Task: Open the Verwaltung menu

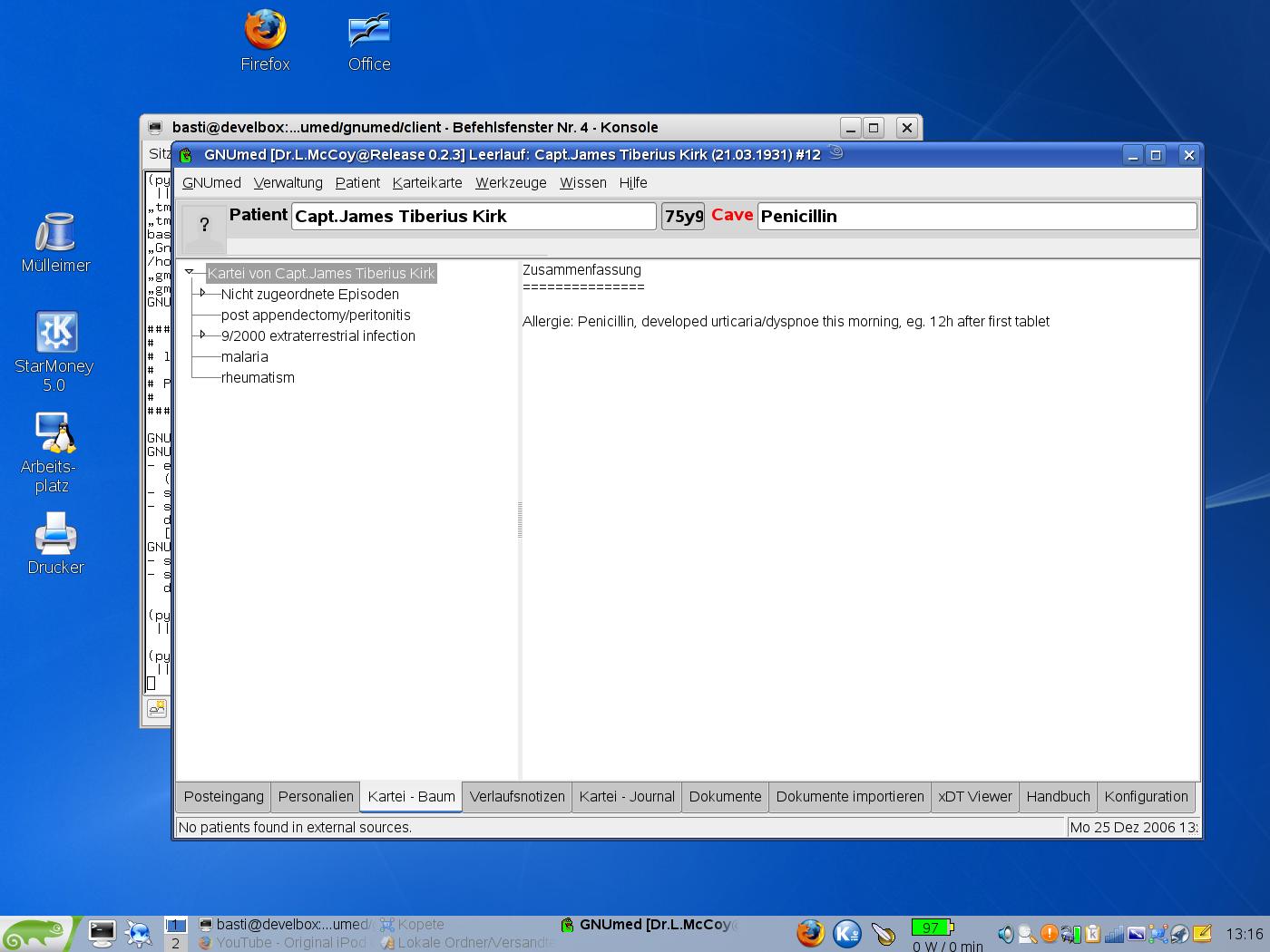Action: pyautogui.click(x=288, y=182)
